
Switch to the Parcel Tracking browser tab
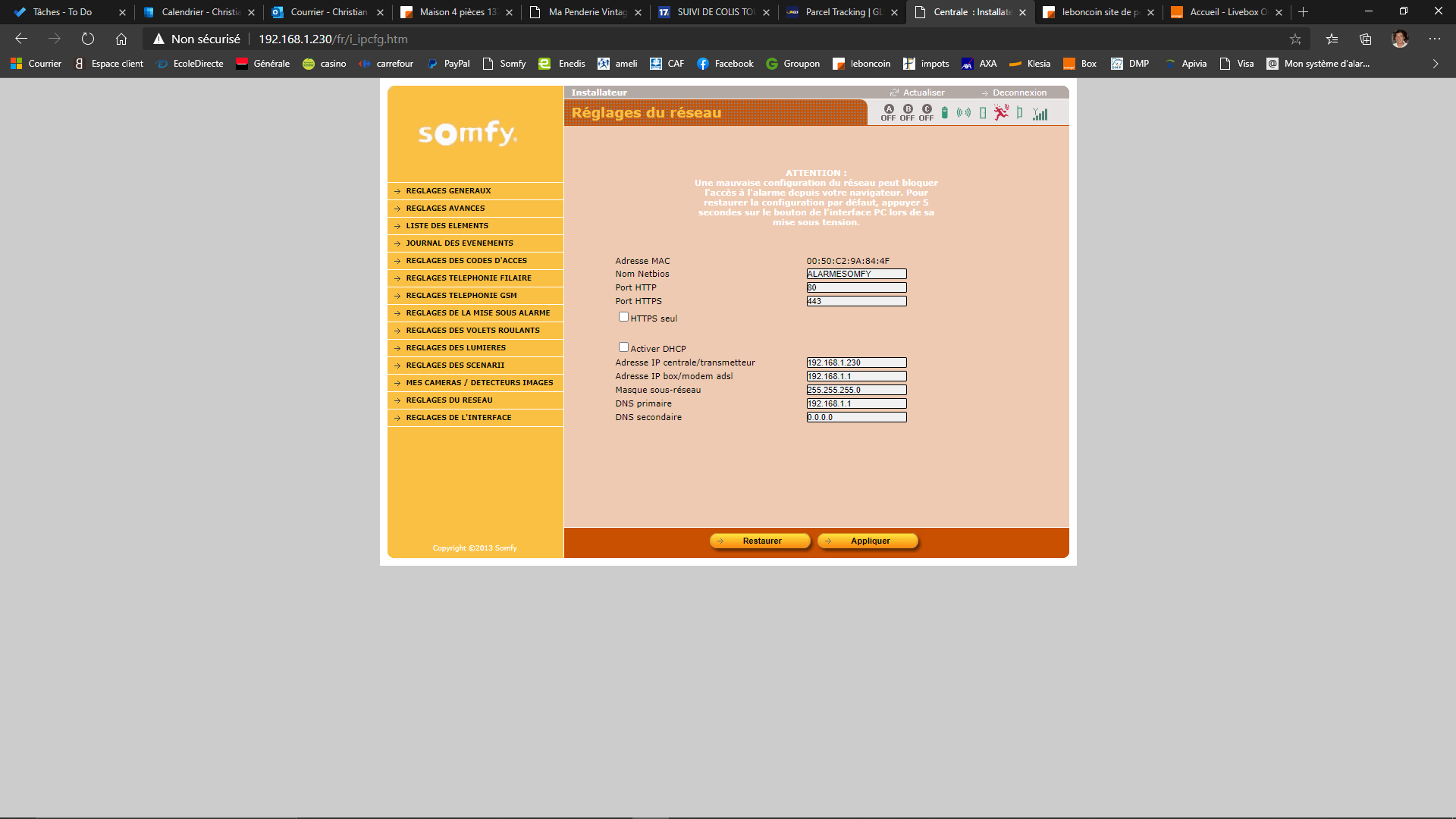point(843,12)
